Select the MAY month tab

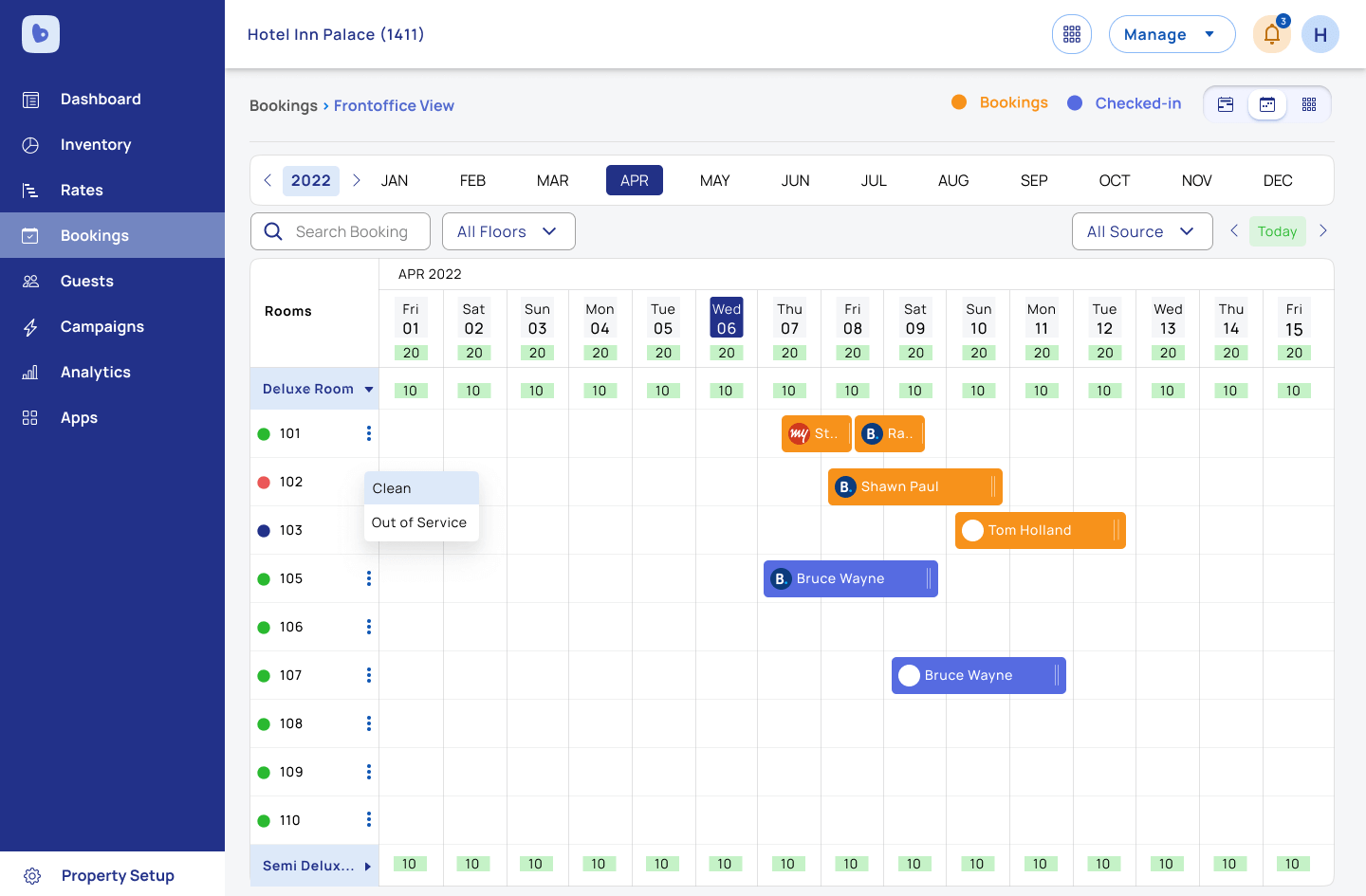coord(715,180)
